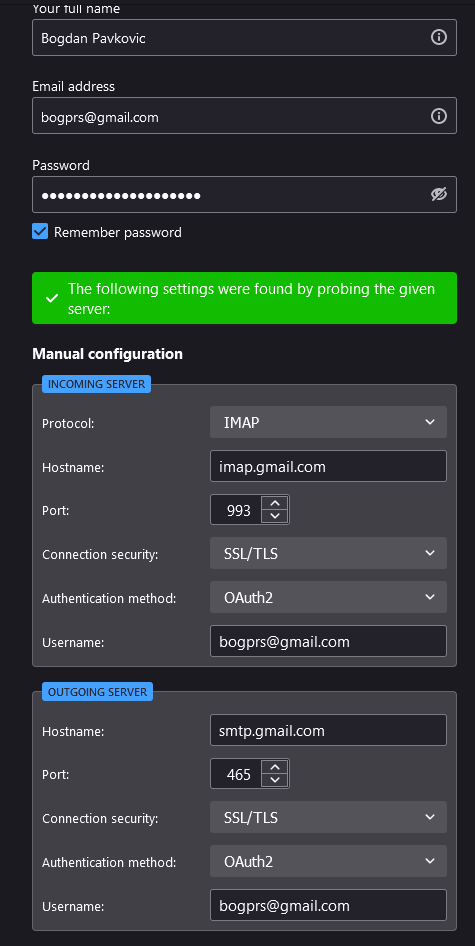
Task: Uncheck the Remember password checkbox
Action: (40, 232)
